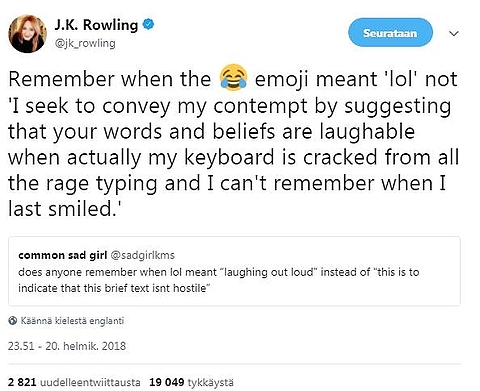Click the common sad girl name
Screen dimensions: 480x391
pos(63,255)
